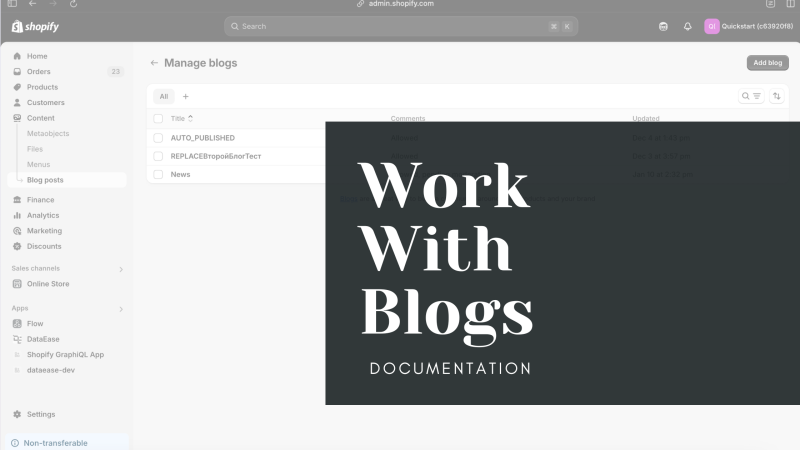Image resolution: width=800 pixels, height=450 pixels.
Task: Open the News blog
Action: pos(180,174)
